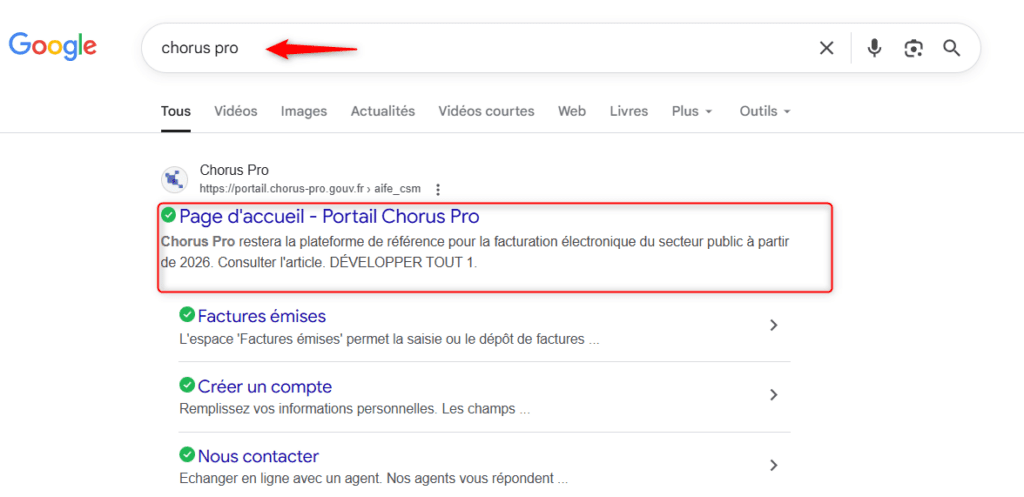Expand the Créer un compte result chevron
The image size is (1024, 497).
pyautogui.click(x=774, y=395)
